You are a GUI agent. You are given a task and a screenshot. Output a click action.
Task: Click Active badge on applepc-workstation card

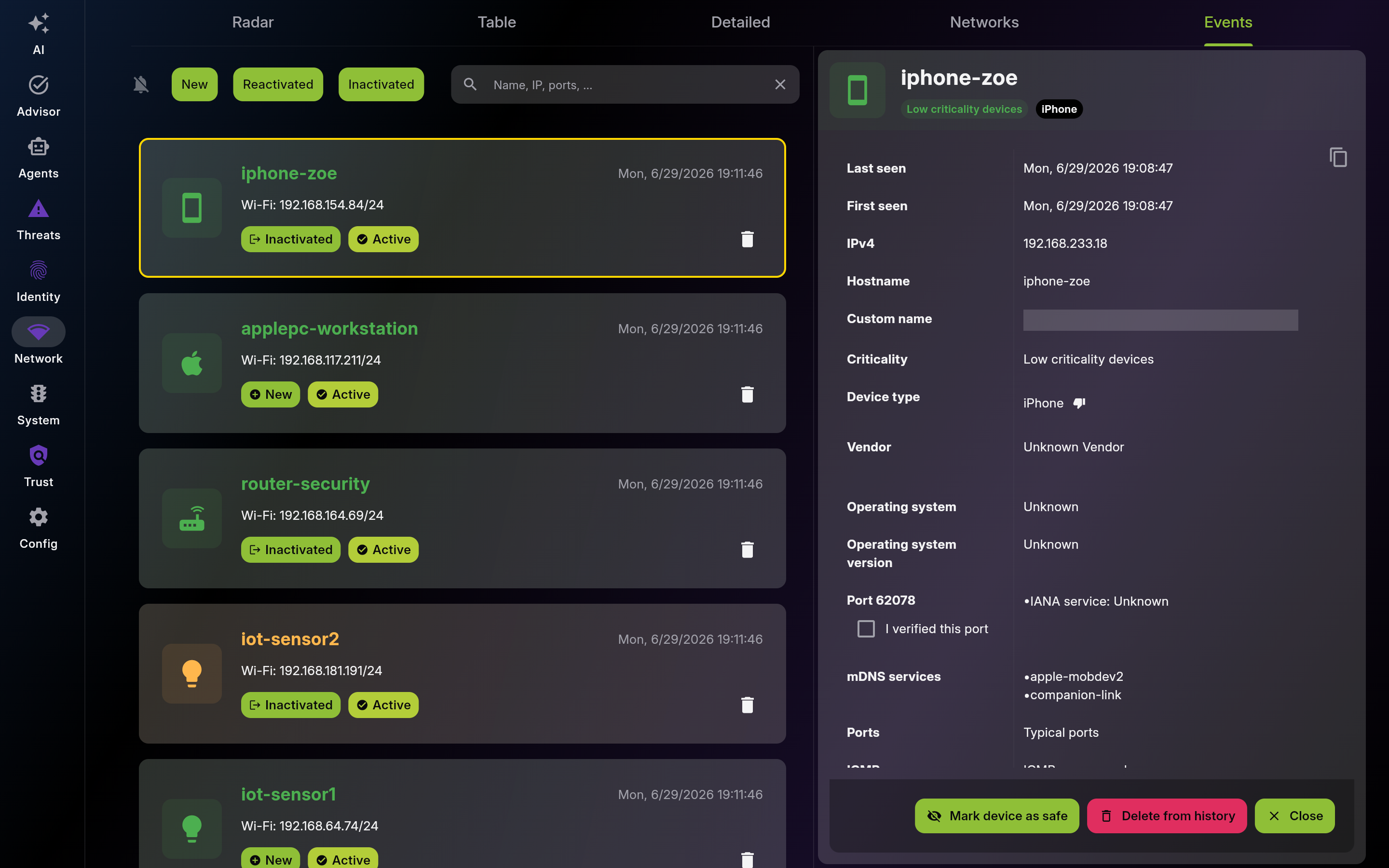(342, 394)
